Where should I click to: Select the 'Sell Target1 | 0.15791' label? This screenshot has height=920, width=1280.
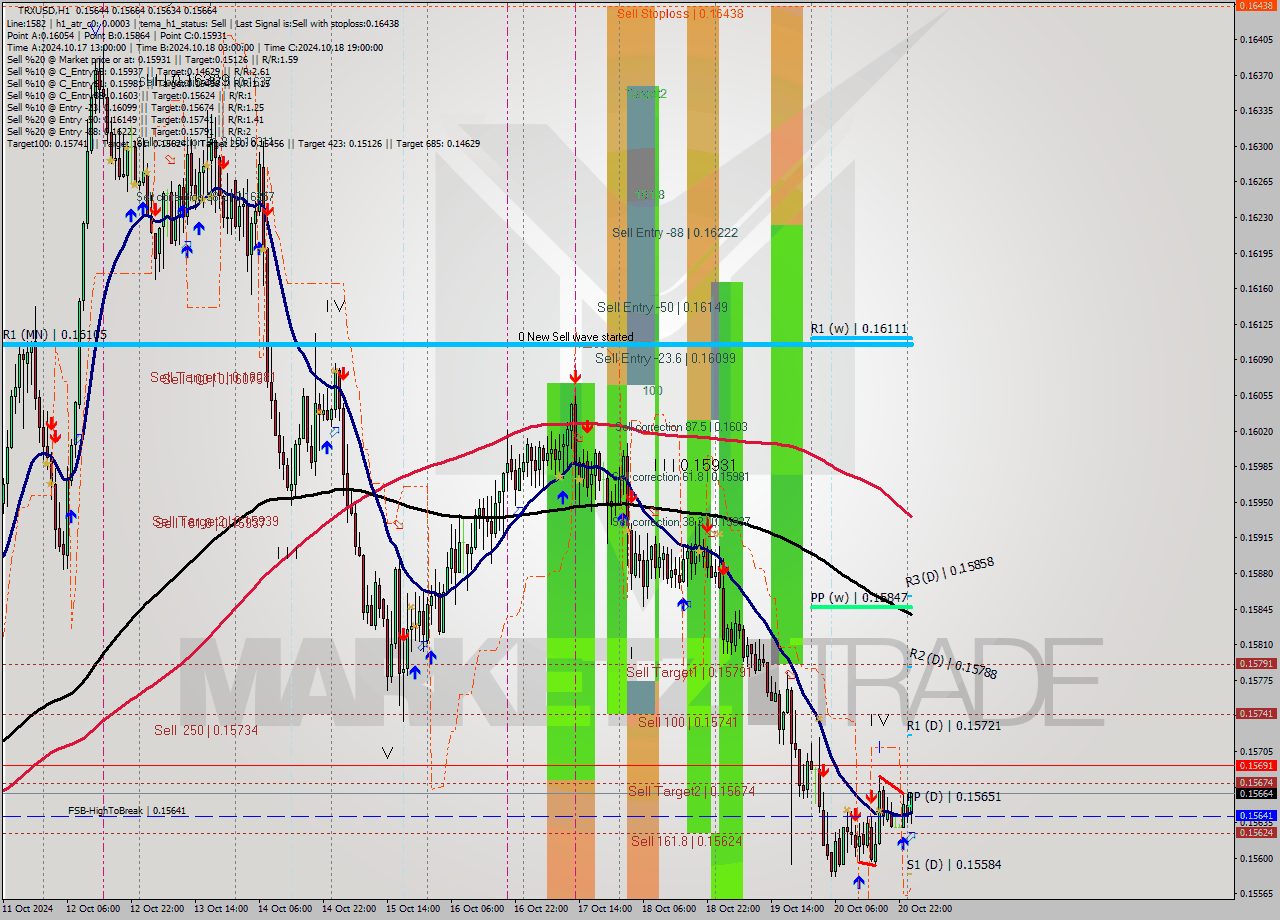tap(688, 673)
